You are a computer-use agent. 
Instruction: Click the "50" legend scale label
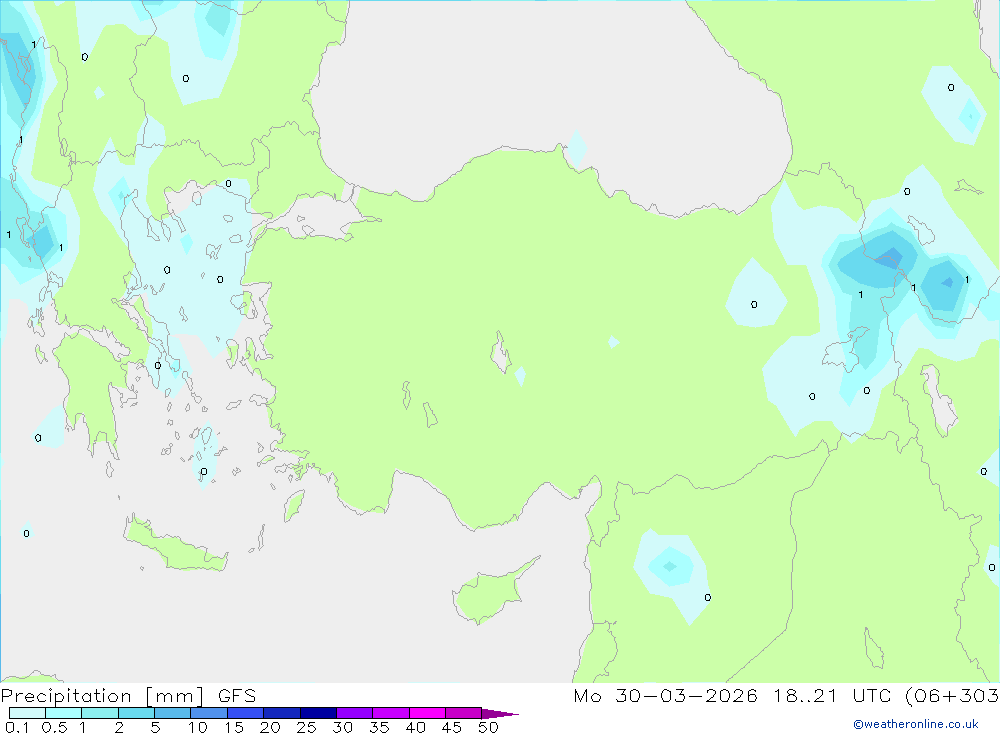pos(488,727)
